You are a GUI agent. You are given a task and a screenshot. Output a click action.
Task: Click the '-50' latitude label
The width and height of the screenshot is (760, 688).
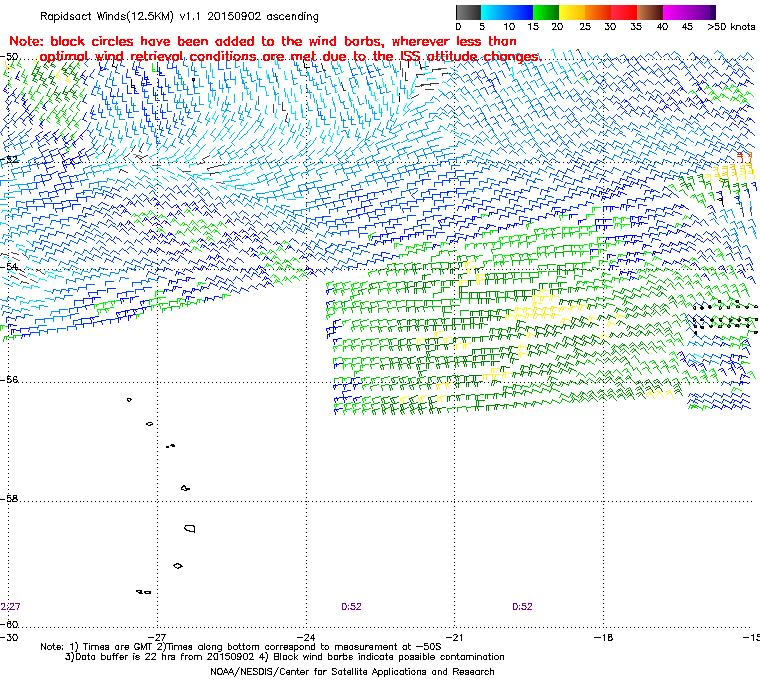click(9, 56)
